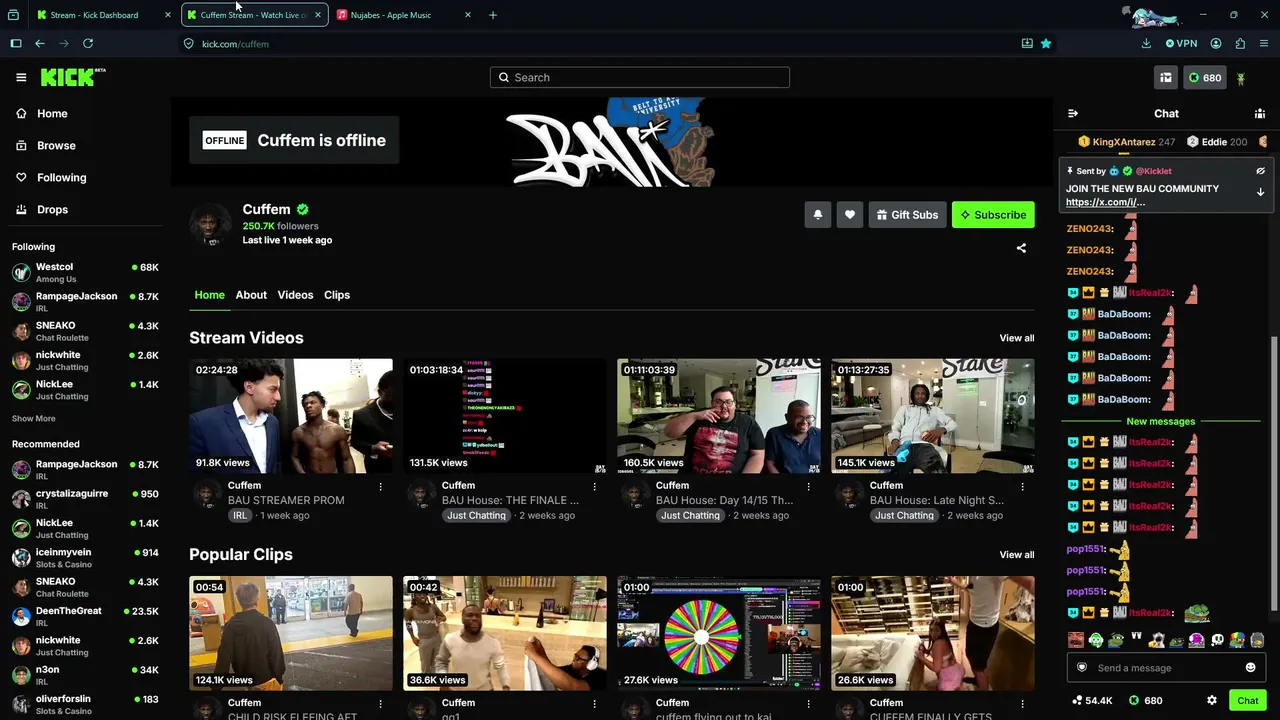The image size is (1280, 720).
Task: Open Westcol channel in Following list
Action: pyautogui.click(x=85, y=272)
